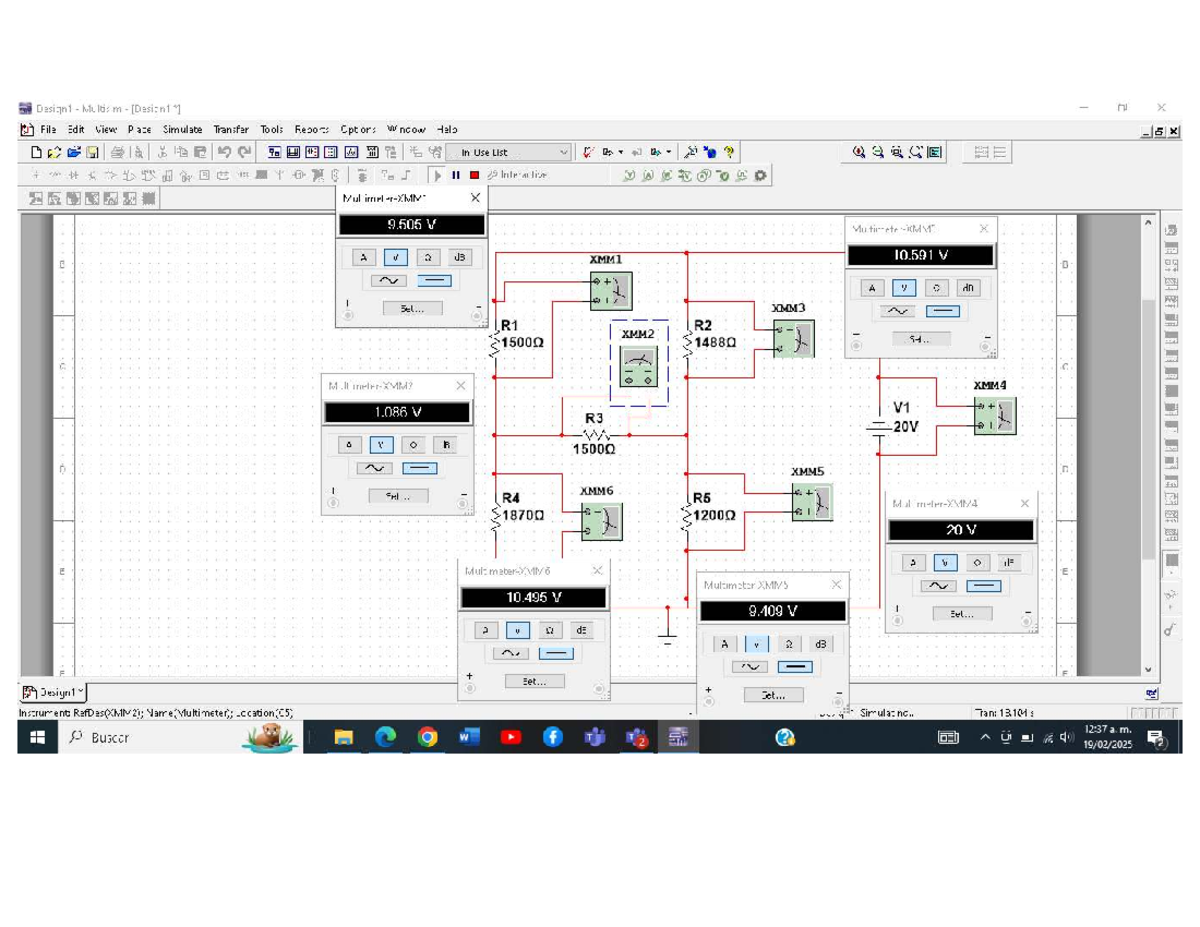Click Set... button on Multimeter-XMM1
Screen dimensions: 1200x927
click(x=412, y=309)
